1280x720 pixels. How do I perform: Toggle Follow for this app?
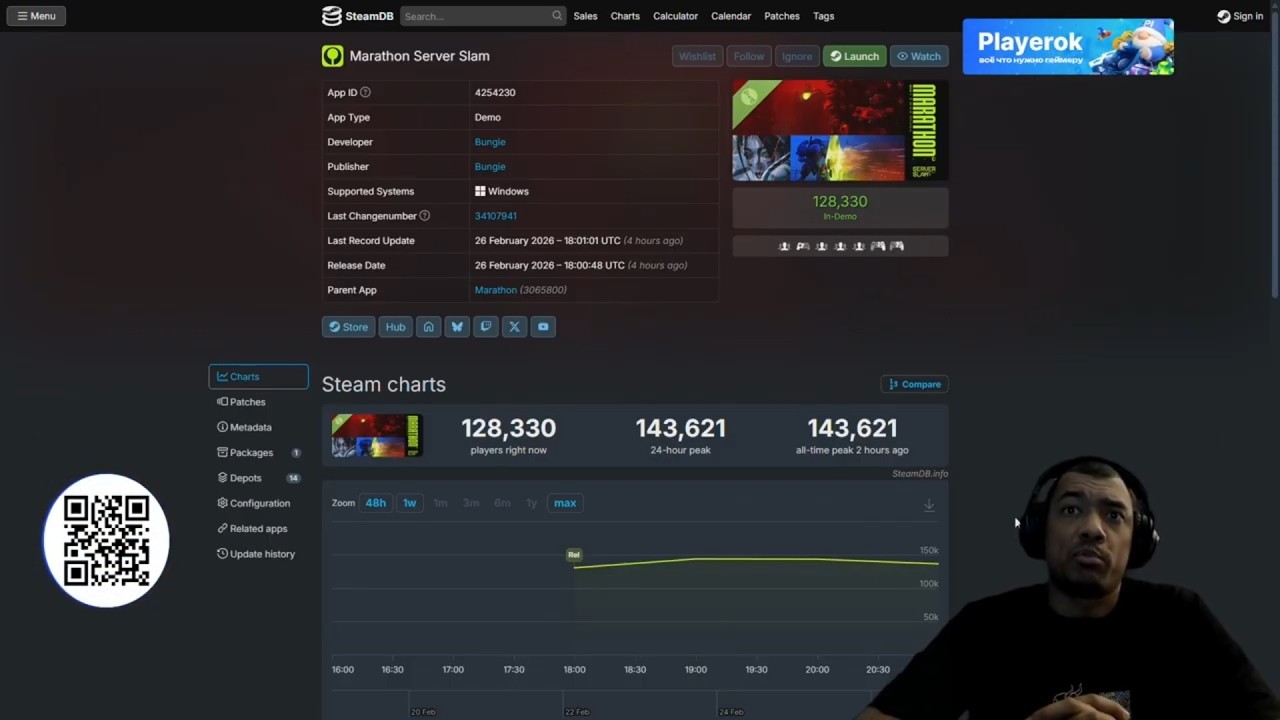point(748,56)
